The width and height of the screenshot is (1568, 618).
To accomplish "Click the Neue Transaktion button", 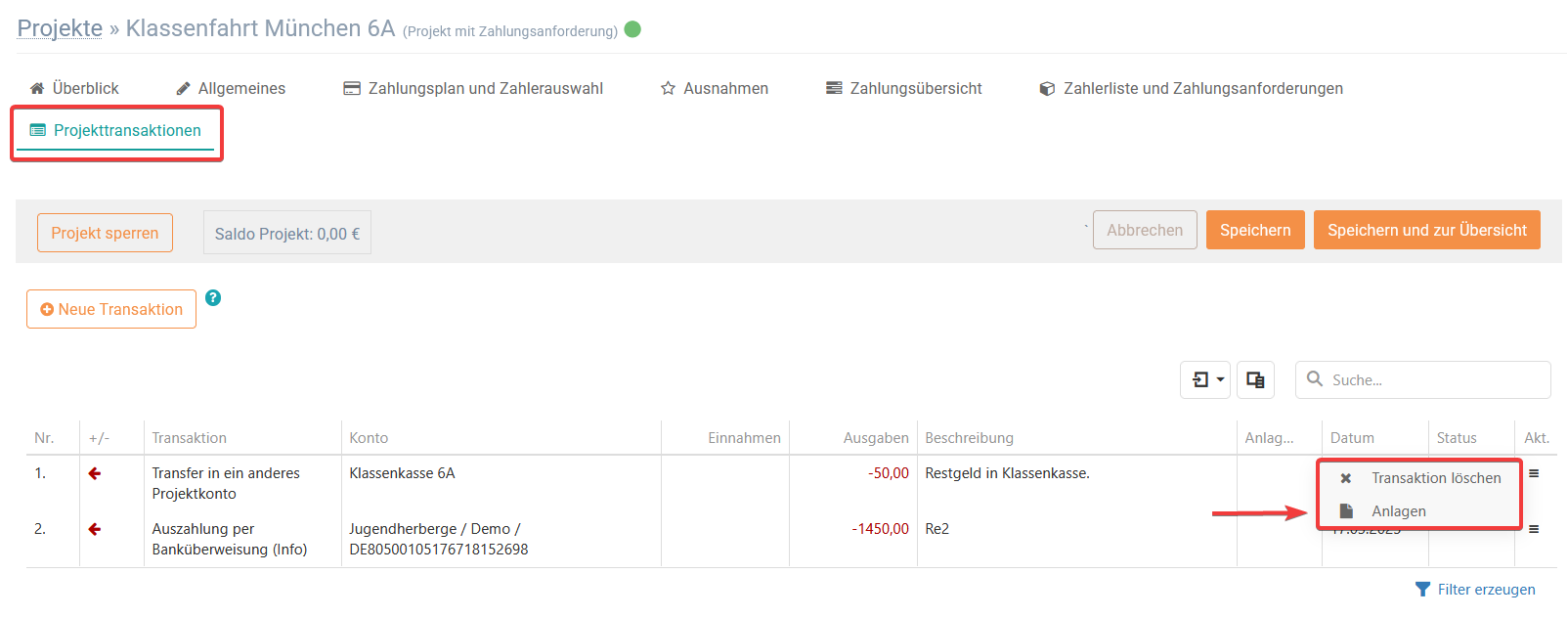I will 111,309.
